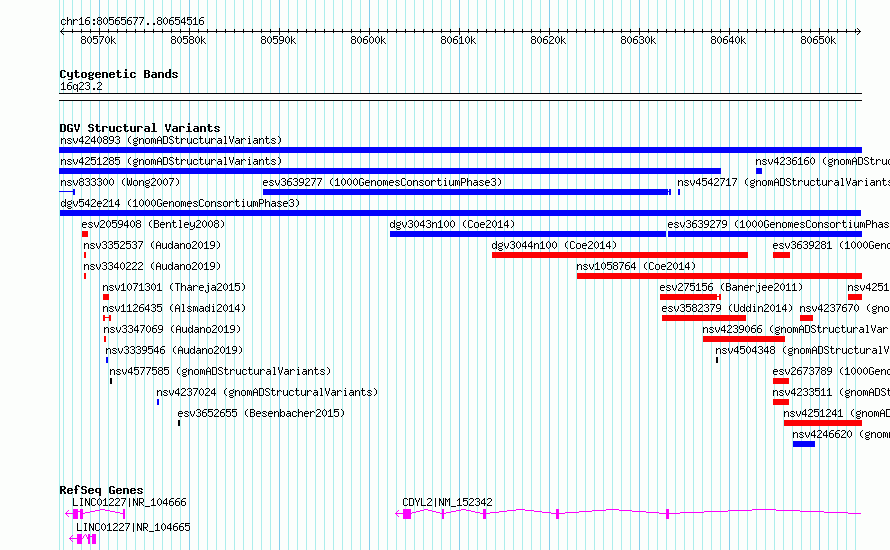The width and height of the screenshot is (890, 550).
Task: Click nsv3339546 (Audano2019) label
Action: click(x=174, y=350)
